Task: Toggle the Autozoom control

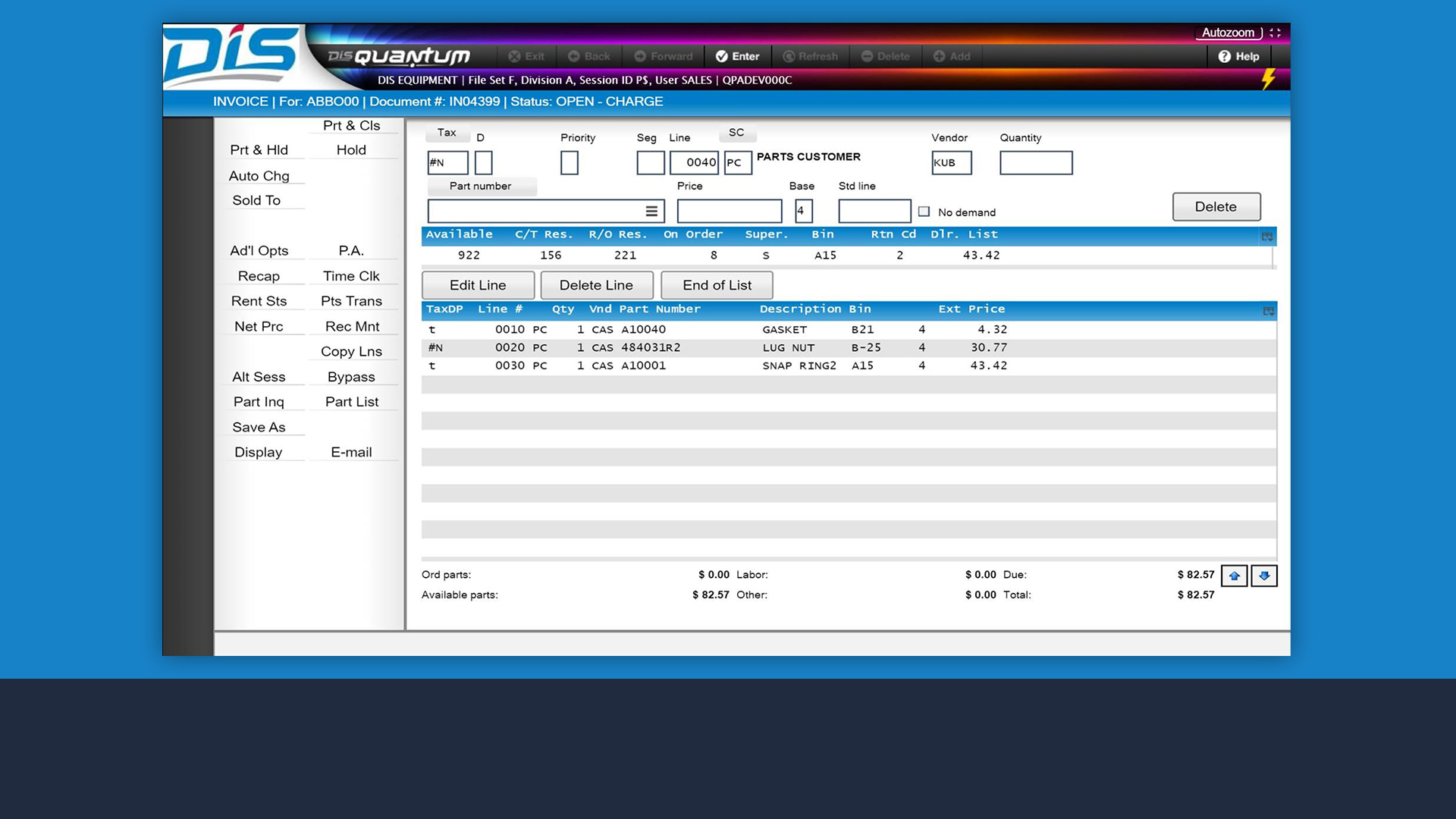Action: click(1228, 33)
